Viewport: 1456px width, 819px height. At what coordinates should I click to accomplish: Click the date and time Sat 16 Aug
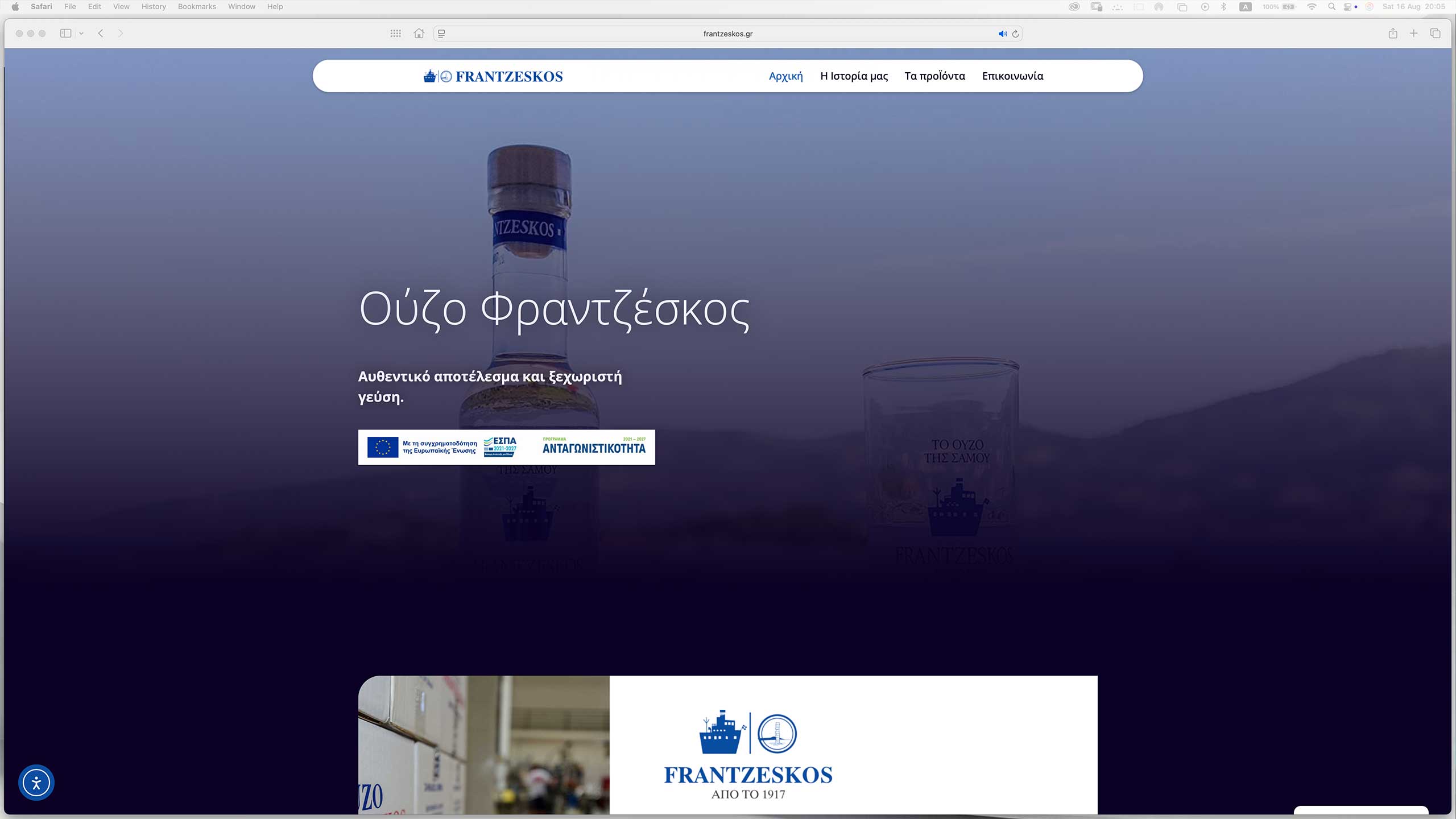(1414, 7)
